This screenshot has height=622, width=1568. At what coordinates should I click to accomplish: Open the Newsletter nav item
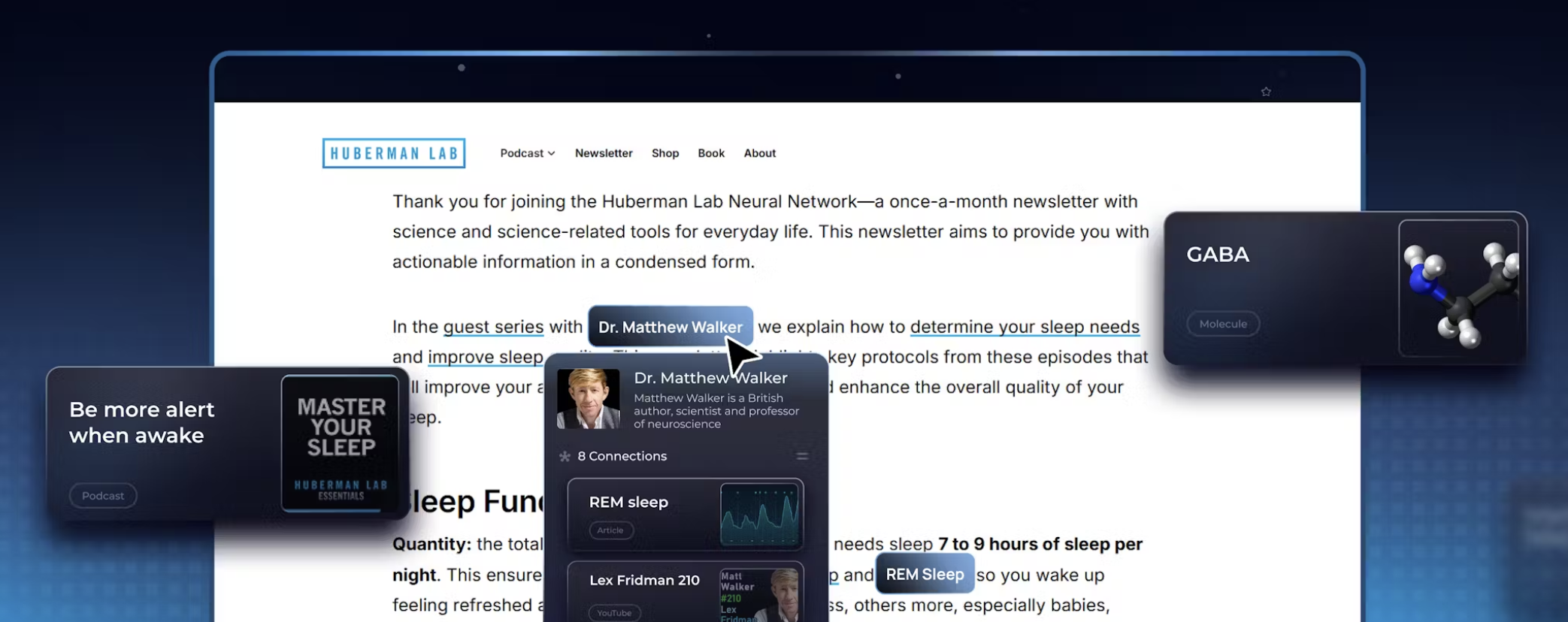coord(604,153)
